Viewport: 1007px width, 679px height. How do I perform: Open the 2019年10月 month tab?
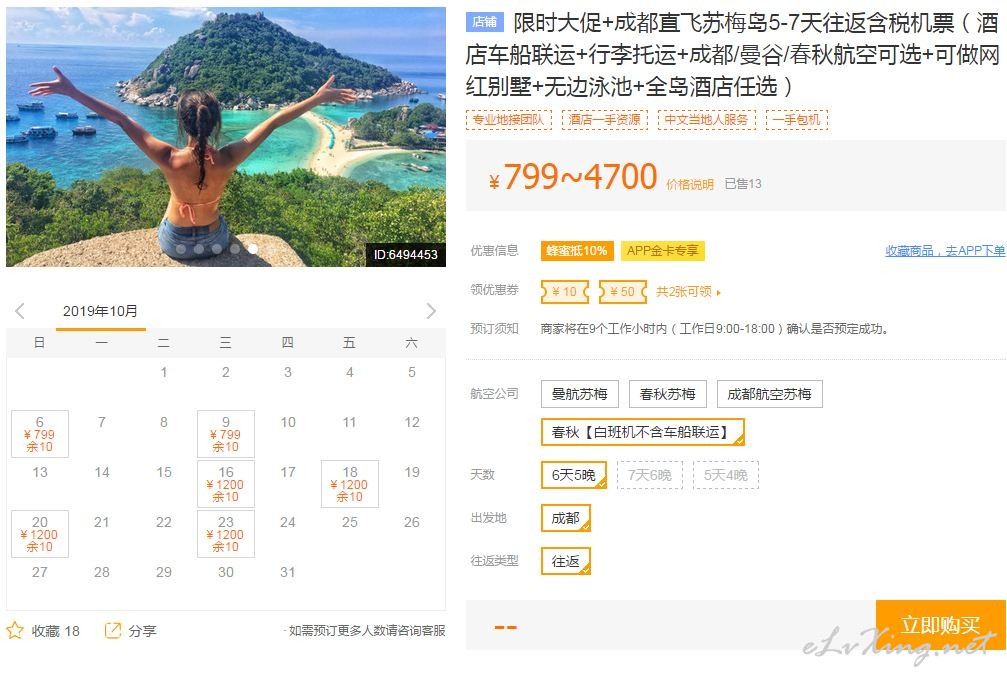(x=100, y=312)
